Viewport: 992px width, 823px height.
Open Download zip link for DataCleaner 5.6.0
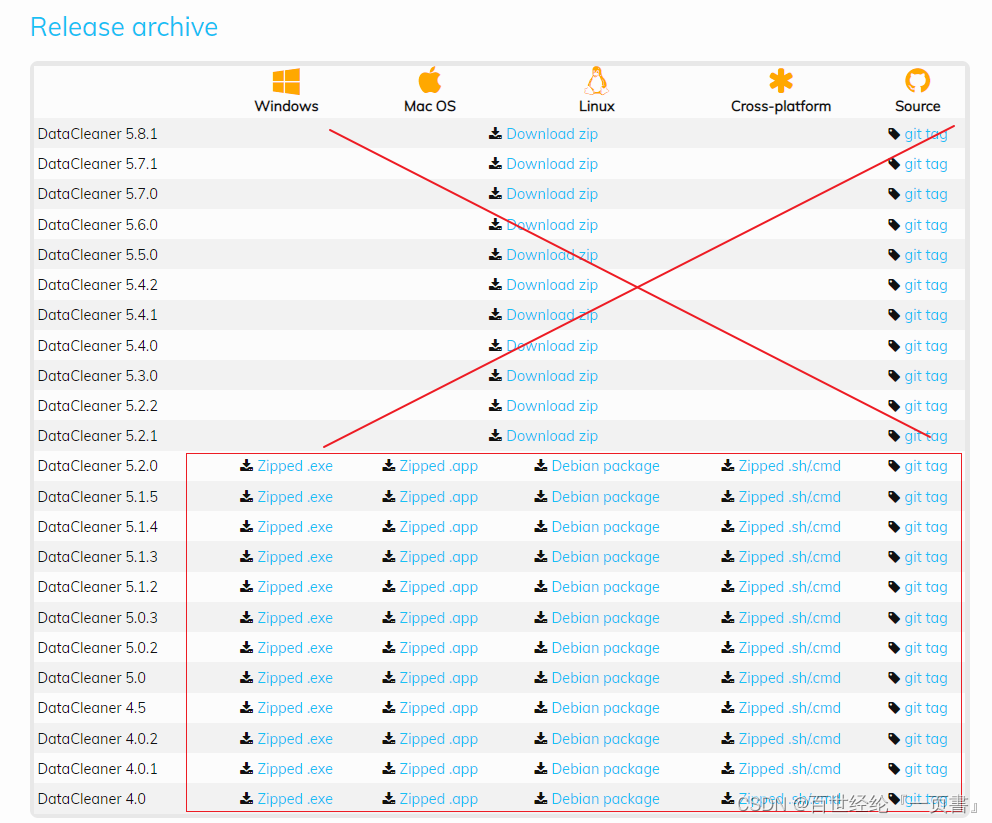tap(552, 225)
